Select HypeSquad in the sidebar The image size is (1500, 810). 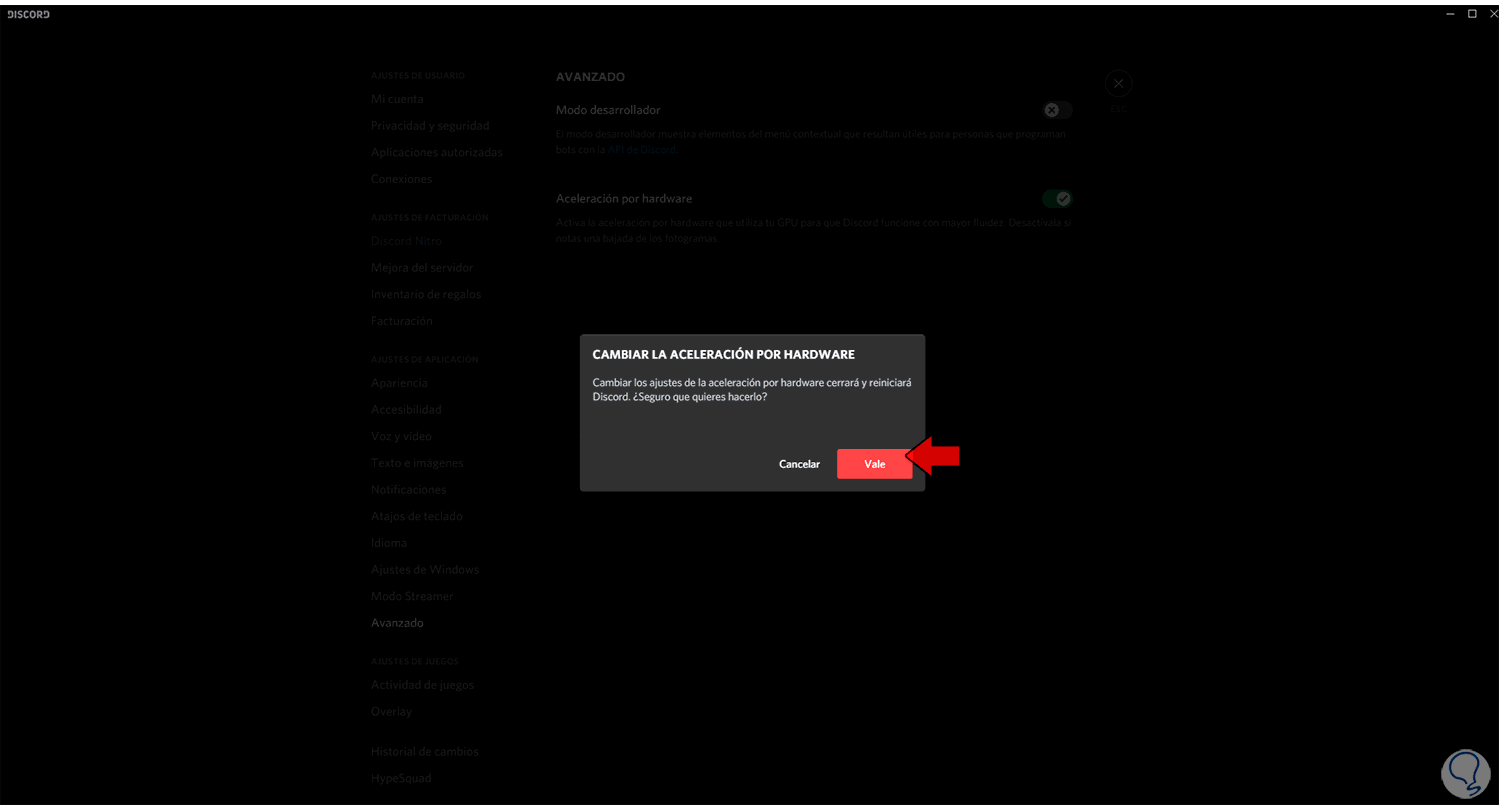[401, 778]
